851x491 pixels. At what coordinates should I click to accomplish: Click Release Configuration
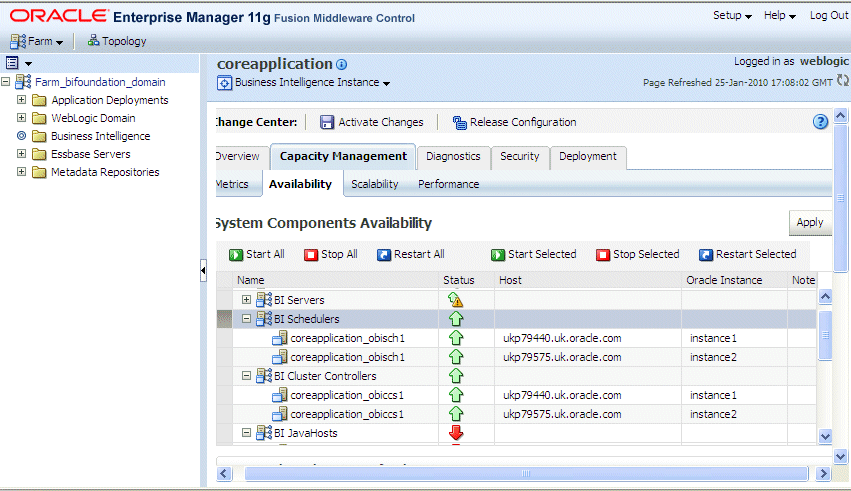tap(515, 122)
